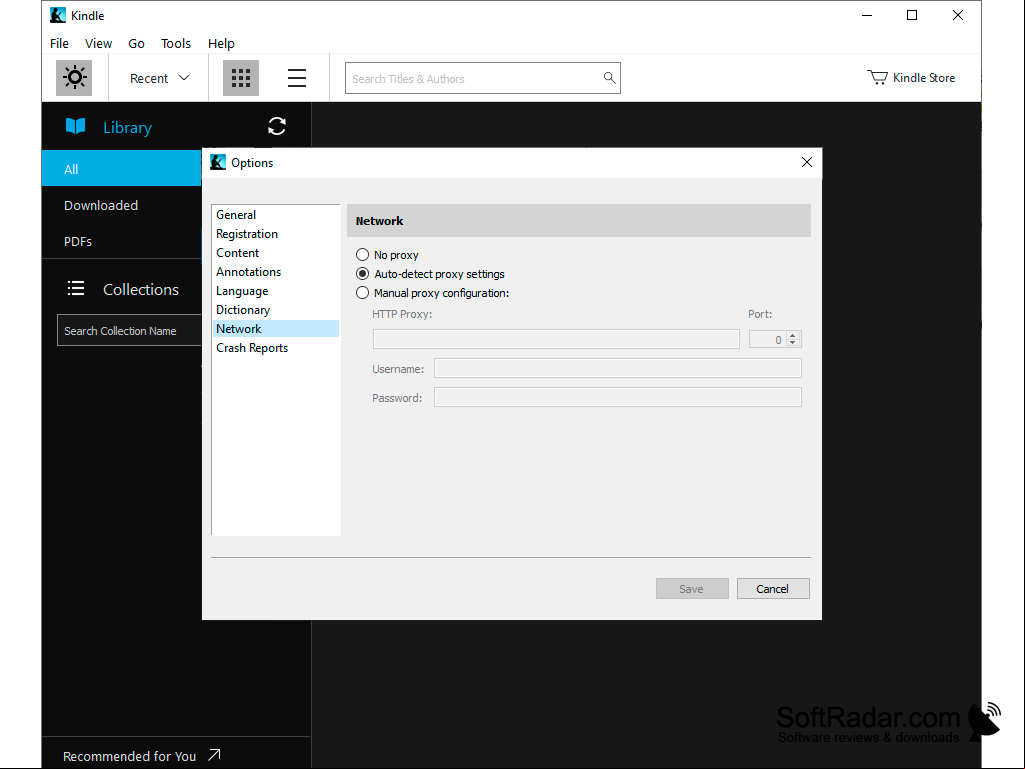Click the Library heading
Viewport: 1025px width, 769px height.
click(127, 127)
